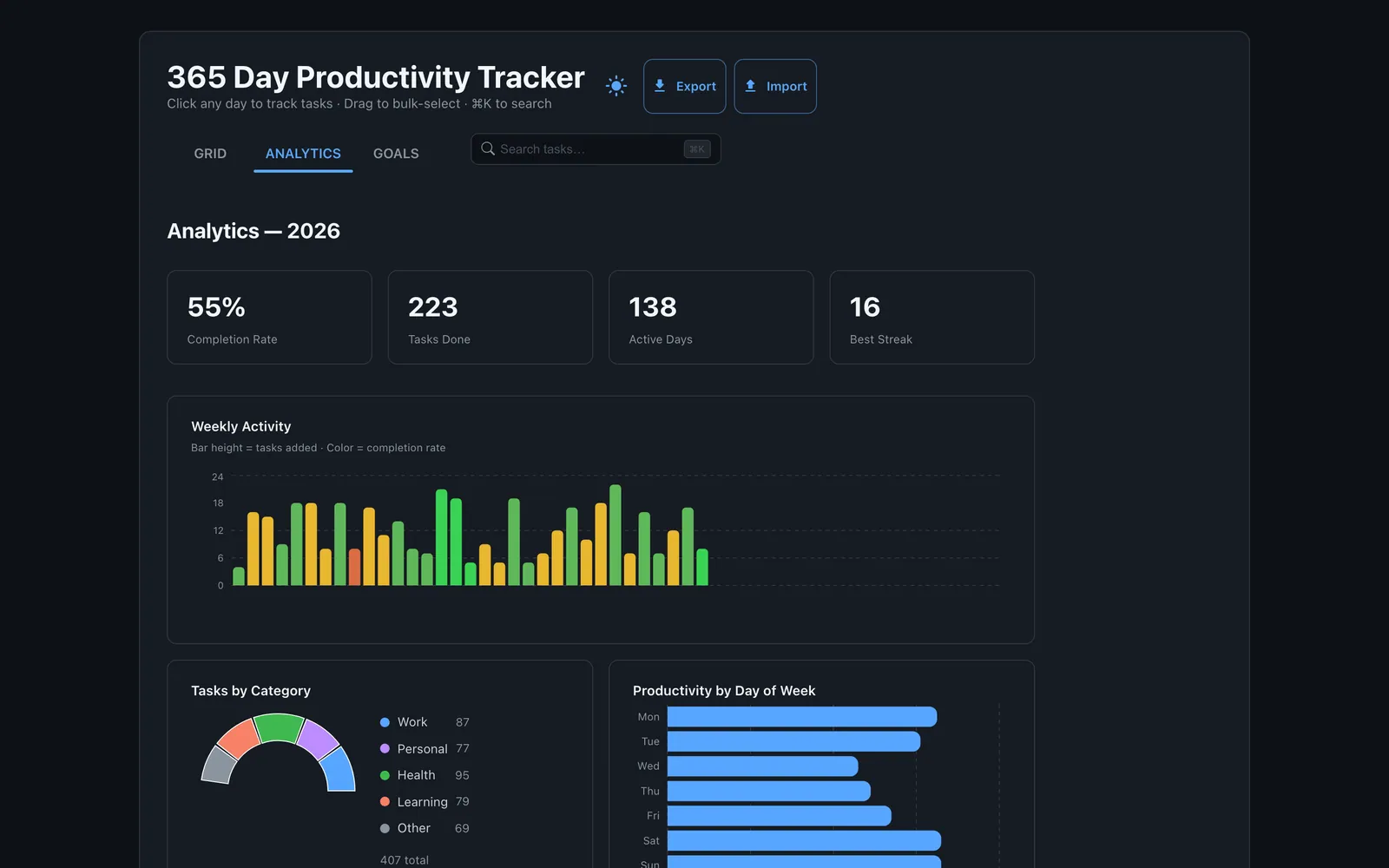Click the Other legend gray dot

385,828
